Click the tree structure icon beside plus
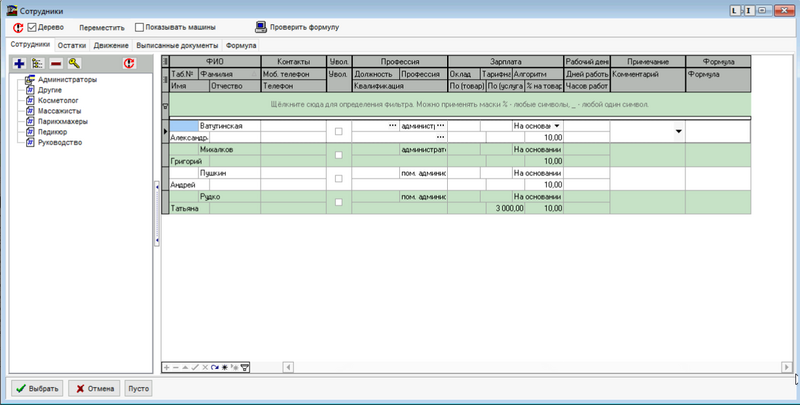This screenshot has width=800, height=405. click(38, 63)
